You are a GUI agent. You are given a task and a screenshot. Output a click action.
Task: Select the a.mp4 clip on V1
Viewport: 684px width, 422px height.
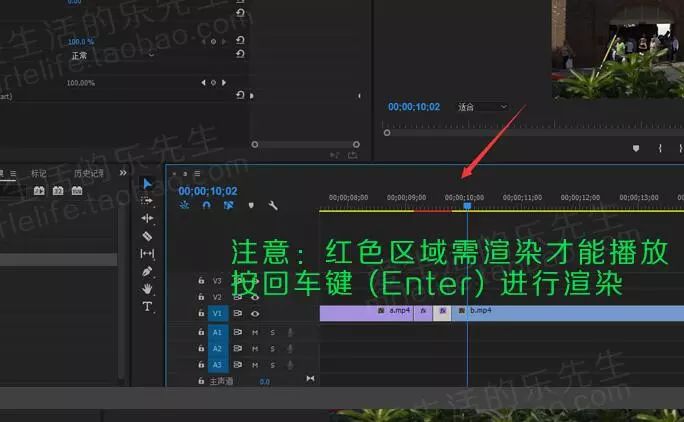point(366,313)
